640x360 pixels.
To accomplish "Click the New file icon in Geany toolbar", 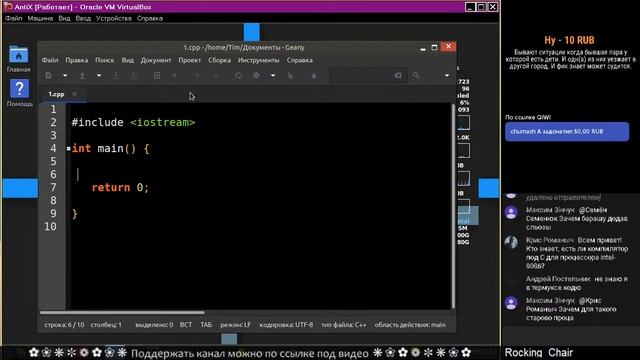I will point(49,76).
